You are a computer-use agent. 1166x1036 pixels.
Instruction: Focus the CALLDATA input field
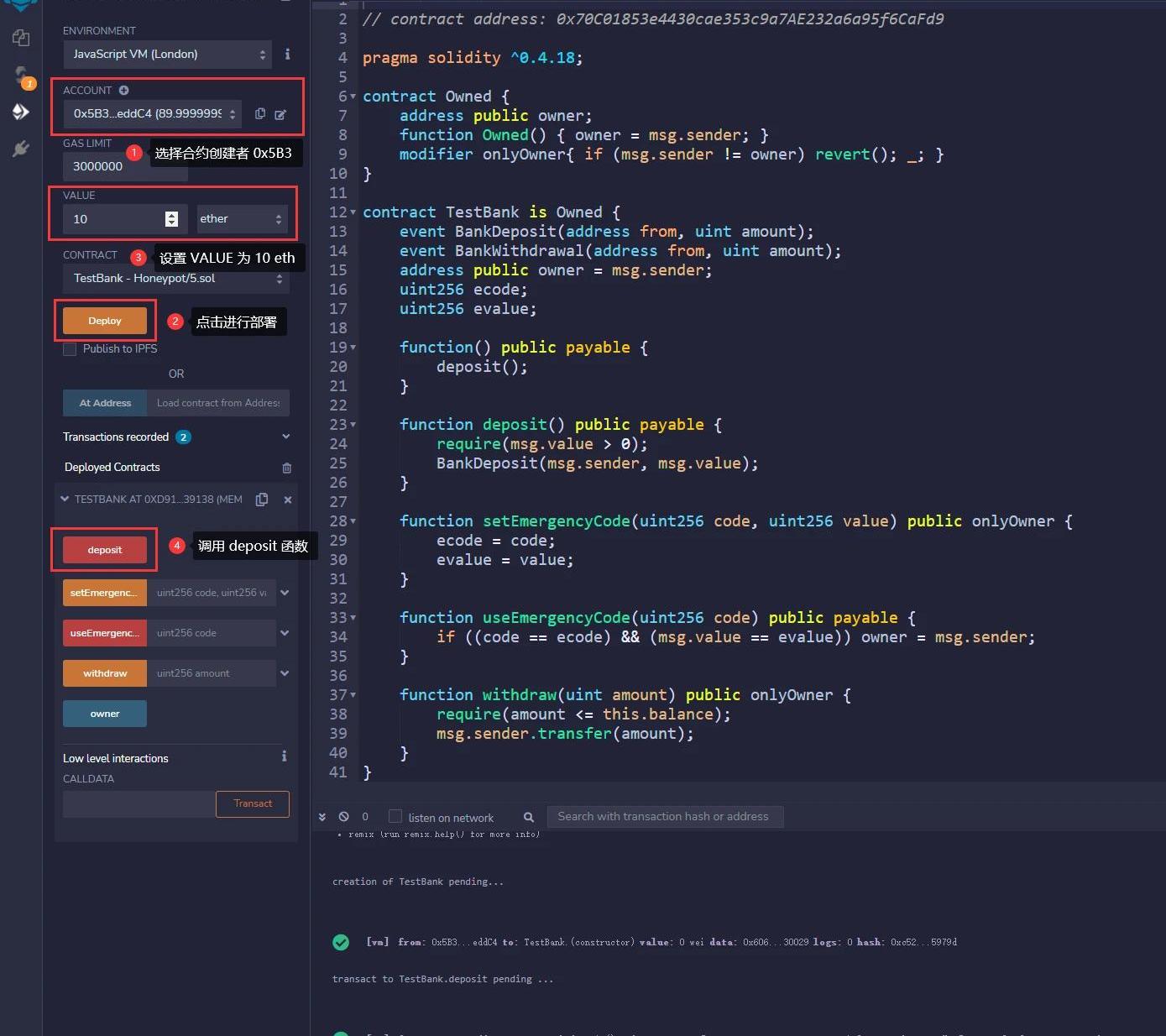(x=139, y=803)
